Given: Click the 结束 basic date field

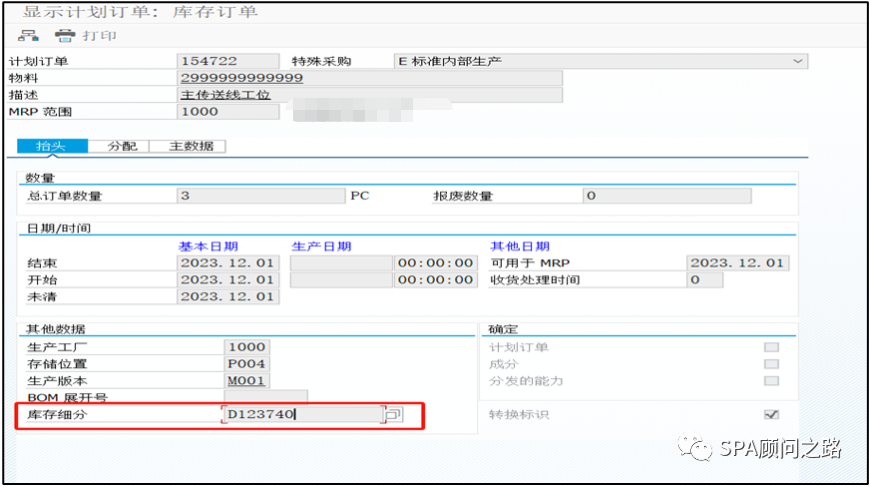Looking at the screenshot, I should click(x=228, y=263).
